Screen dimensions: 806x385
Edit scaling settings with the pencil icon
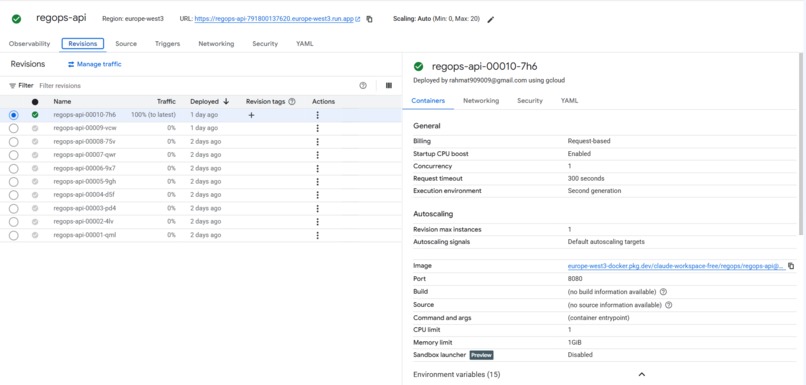(490, 20)
